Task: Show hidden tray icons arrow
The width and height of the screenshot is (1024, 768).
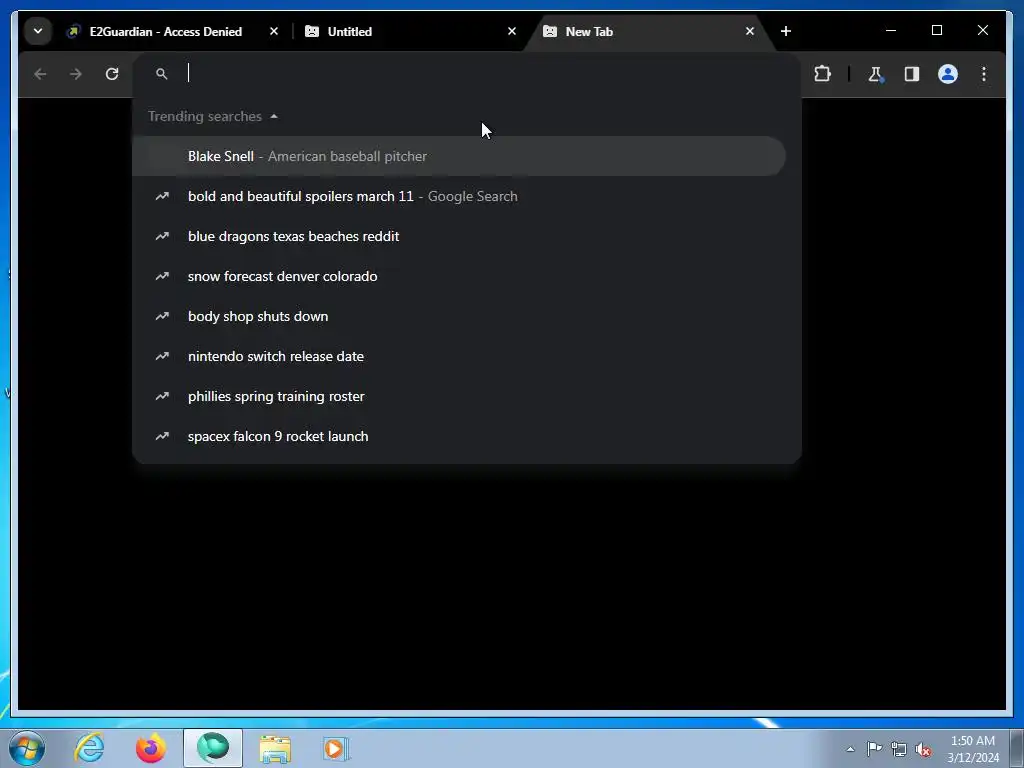Action: pyautogui.click(x=850, y=749)
